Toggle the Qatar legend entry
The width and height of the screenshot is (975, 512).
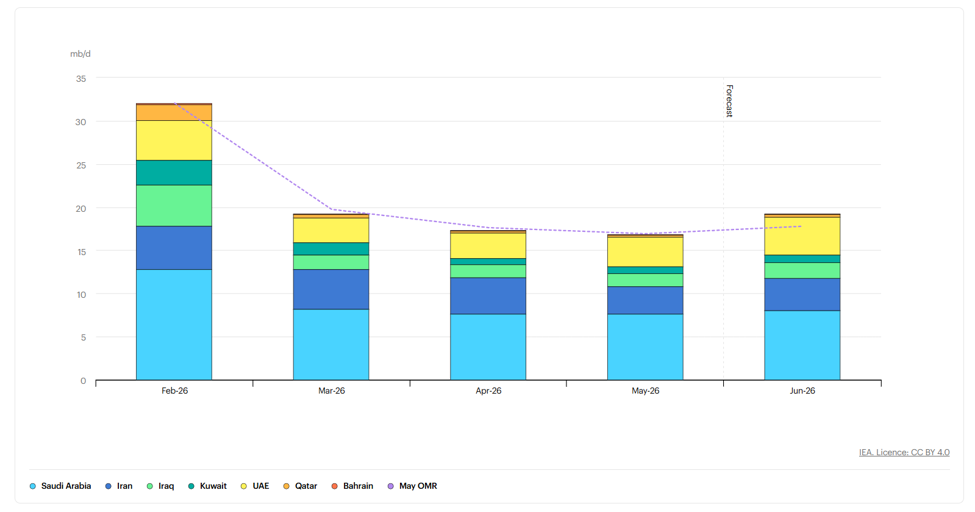coord(300,486)
